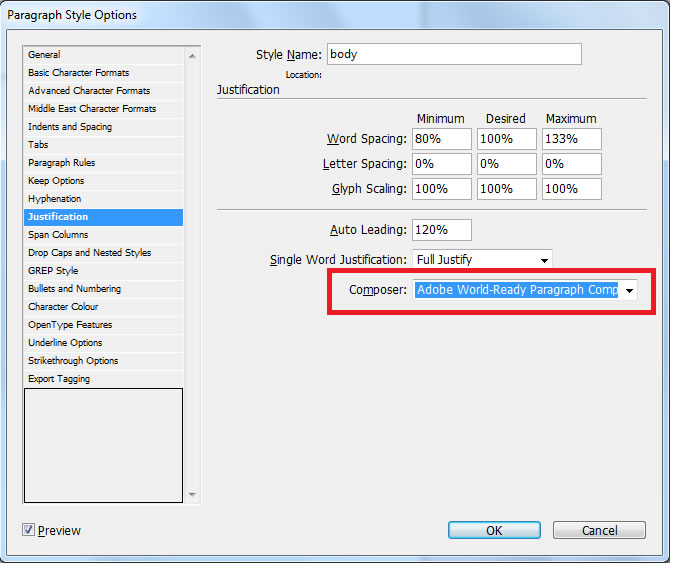Toggle the Preview checkbox
This screenshot has width=673, height=569.
click(x=28, y=530)
